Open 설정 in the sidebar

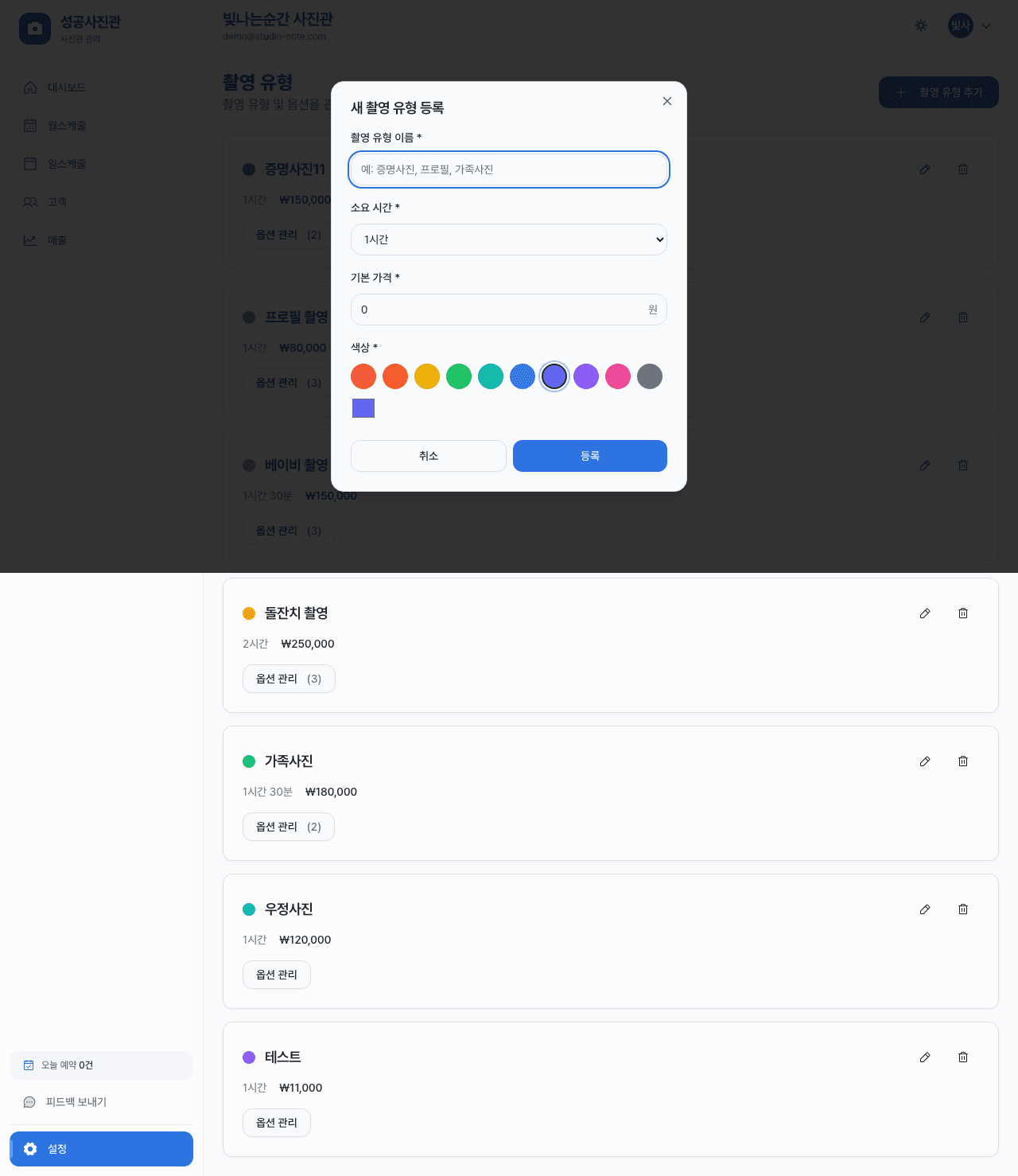(x=102, y=1149)
